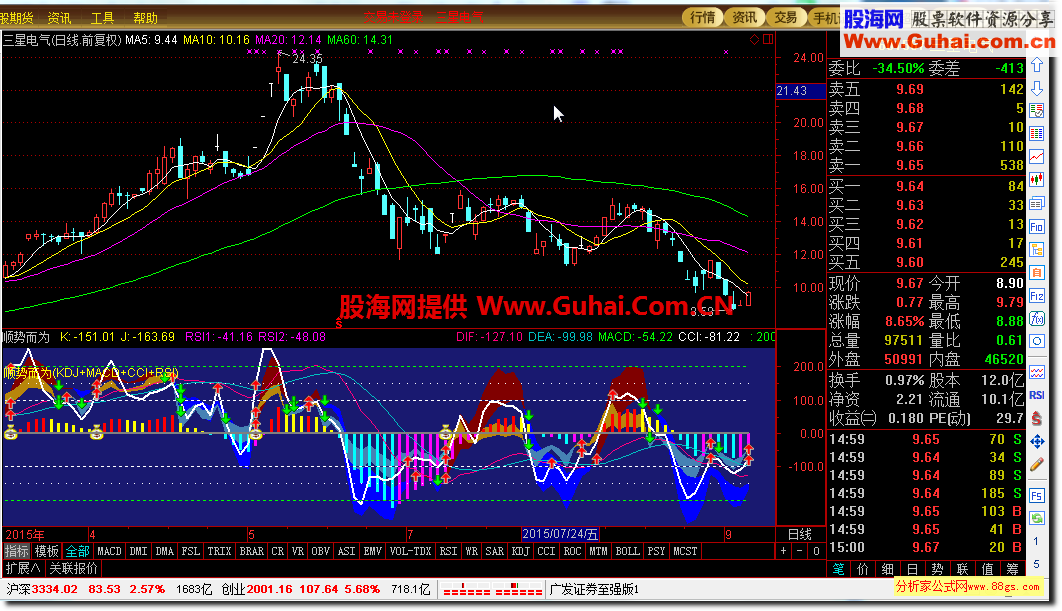Switch indicator to TRIX

[219, 551]
